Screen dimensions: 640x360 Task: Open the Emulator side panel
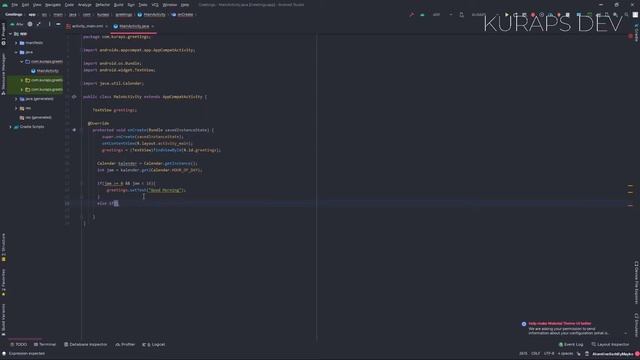[x=636, y=324]
